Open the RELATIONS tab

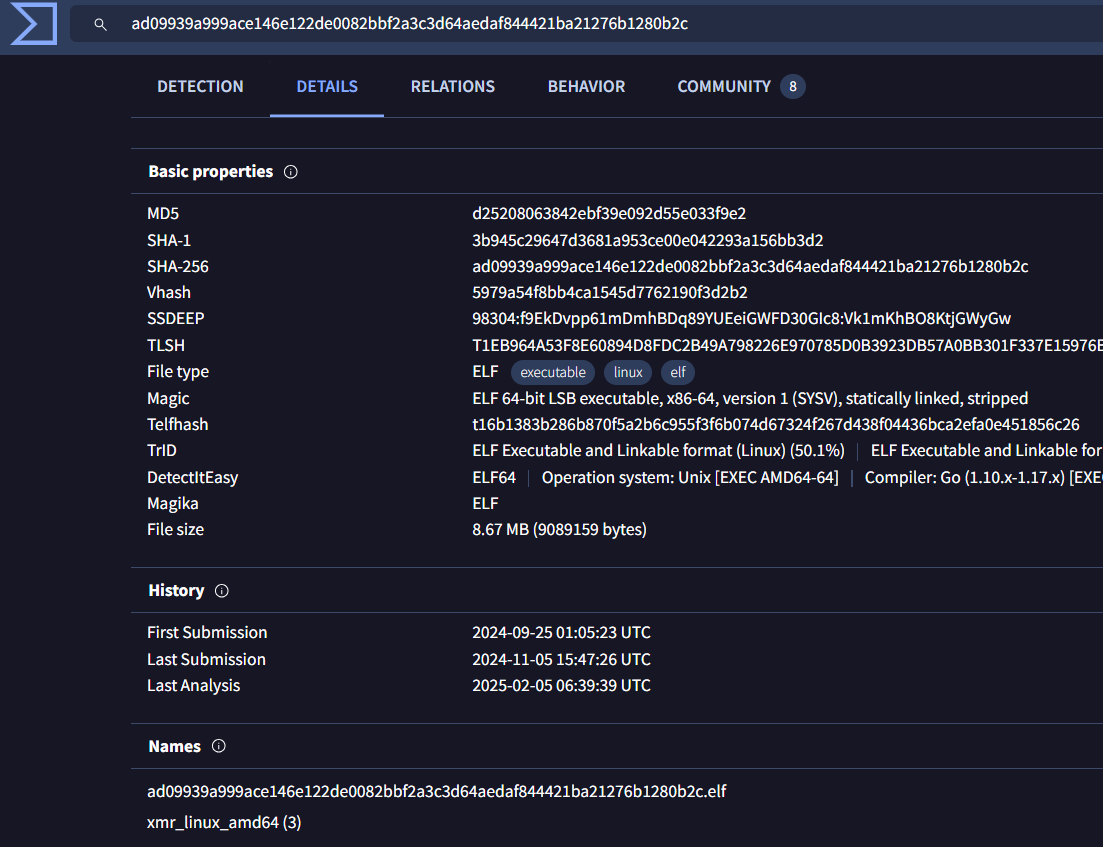[452, 87]
